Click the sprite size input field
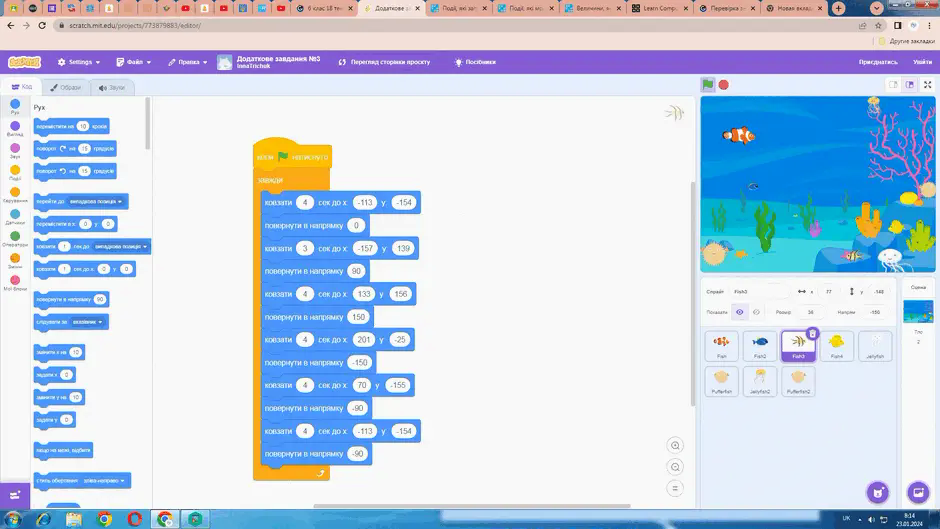 click(x=811, y=312)
